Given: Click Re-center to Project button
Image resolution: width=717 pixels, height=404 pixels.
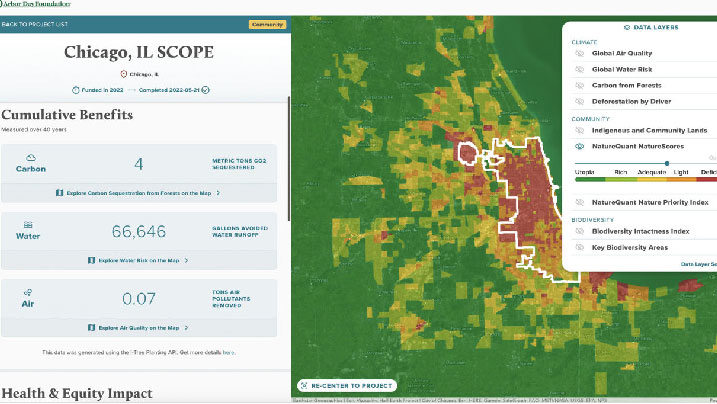Looking at the screenshot, I should pyautogui.click(x=347, y=386).
